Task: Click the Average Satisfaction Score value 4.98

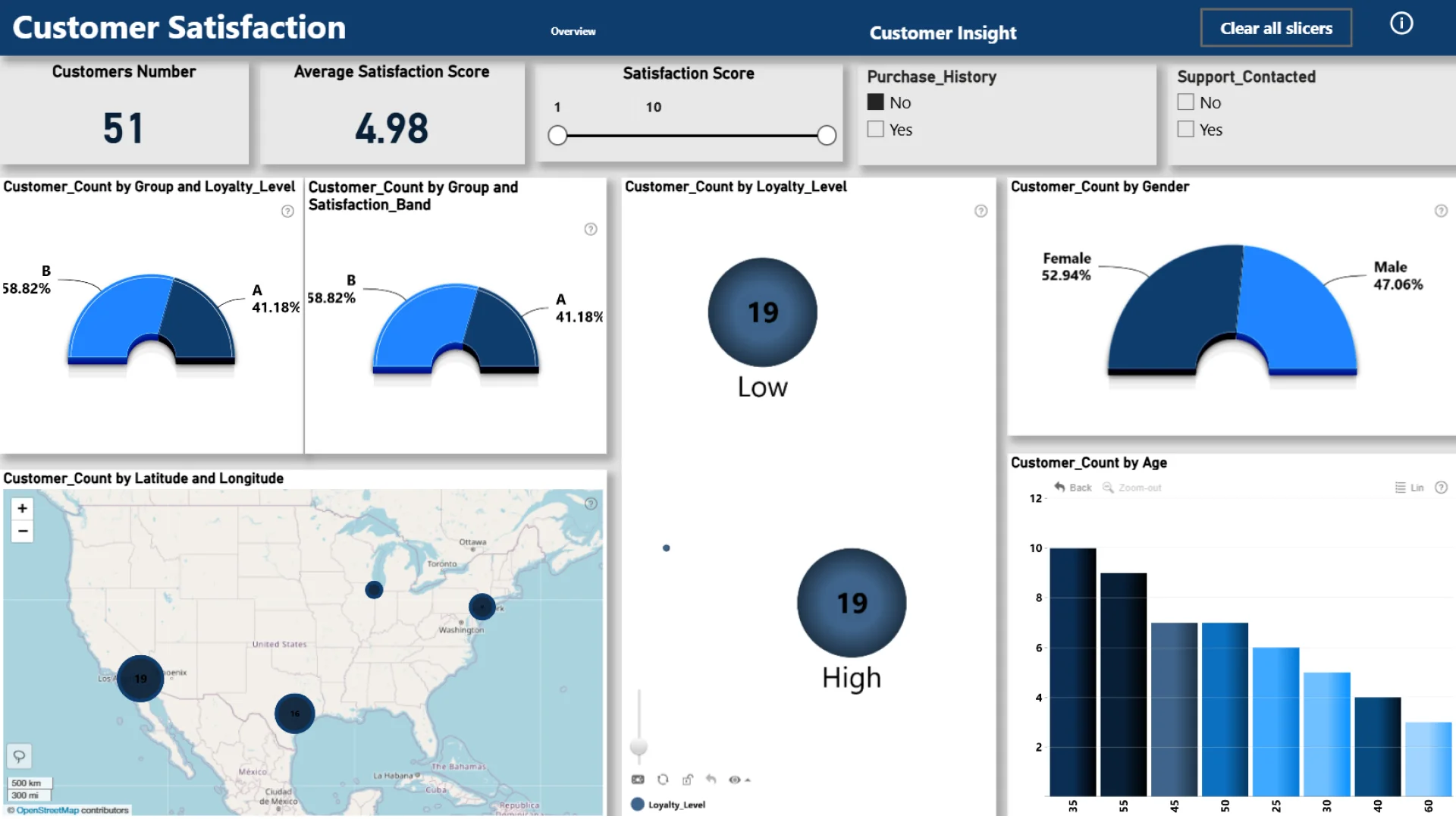Action: tap(391, 127)
